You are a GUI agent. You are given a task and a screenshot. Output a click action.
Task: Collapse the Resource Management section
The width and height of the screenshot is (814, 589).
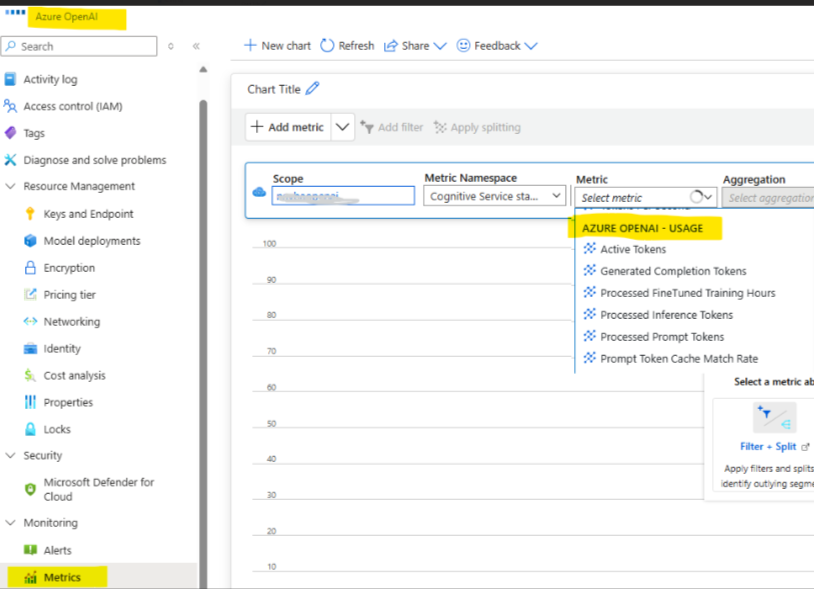10,186
